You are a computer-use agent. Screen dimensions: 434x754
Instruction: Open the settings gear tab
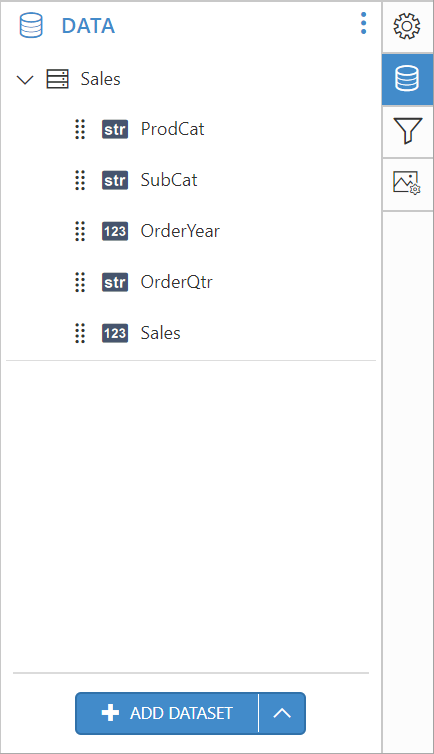(407, 26)
